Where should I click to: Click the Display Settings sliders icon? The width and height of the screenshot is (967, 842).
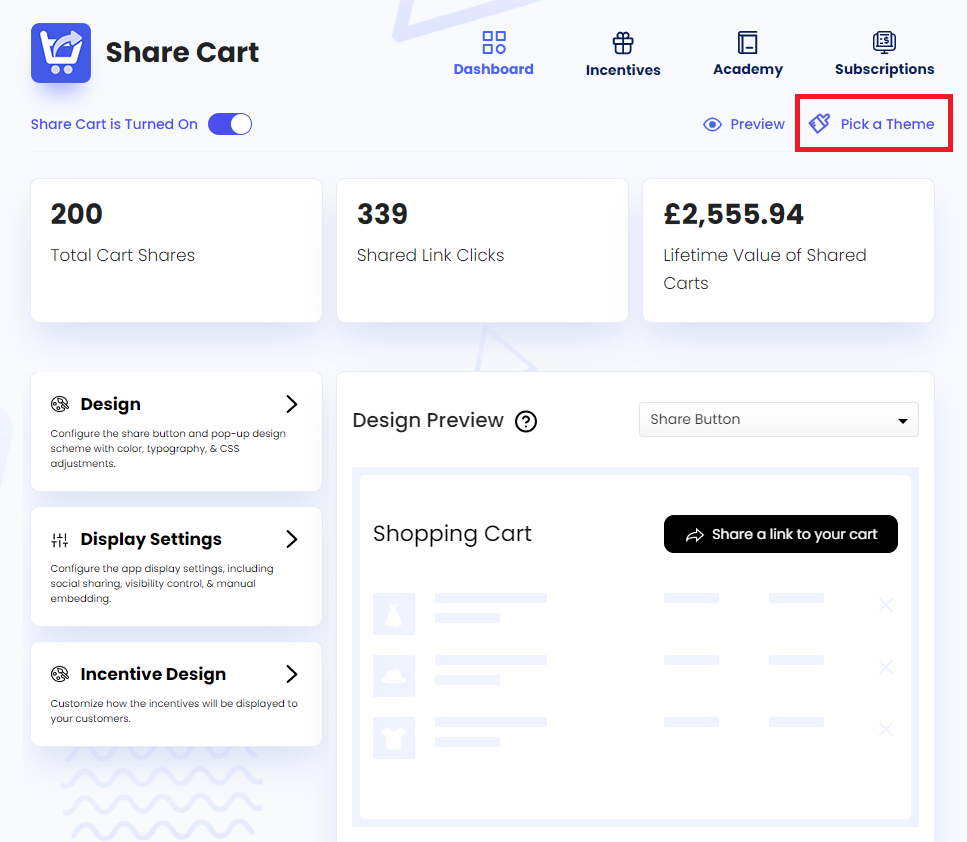(57, 539)
